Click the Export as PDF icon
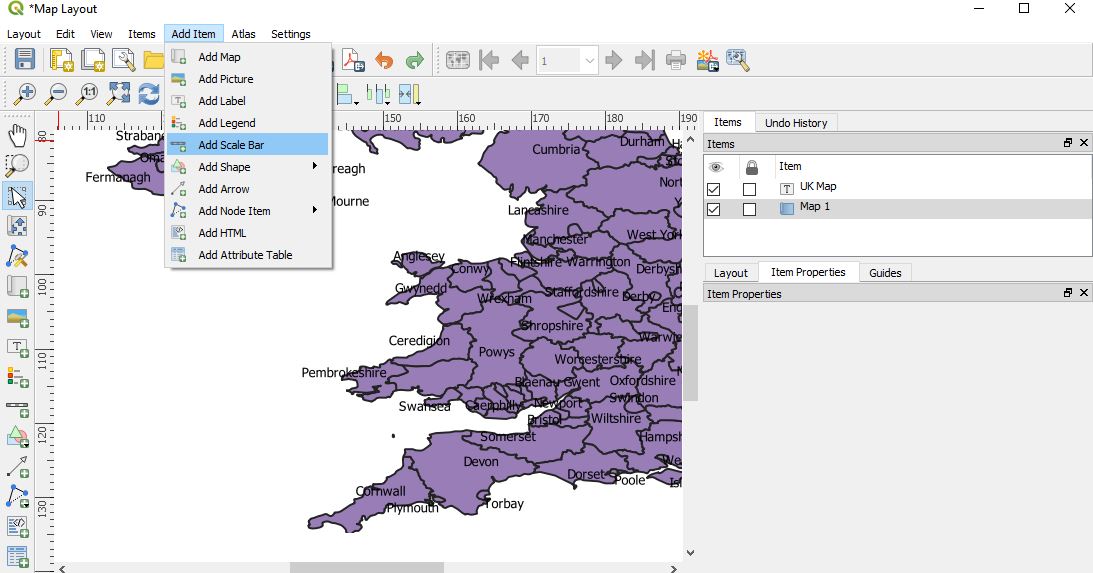 point(354,60)
